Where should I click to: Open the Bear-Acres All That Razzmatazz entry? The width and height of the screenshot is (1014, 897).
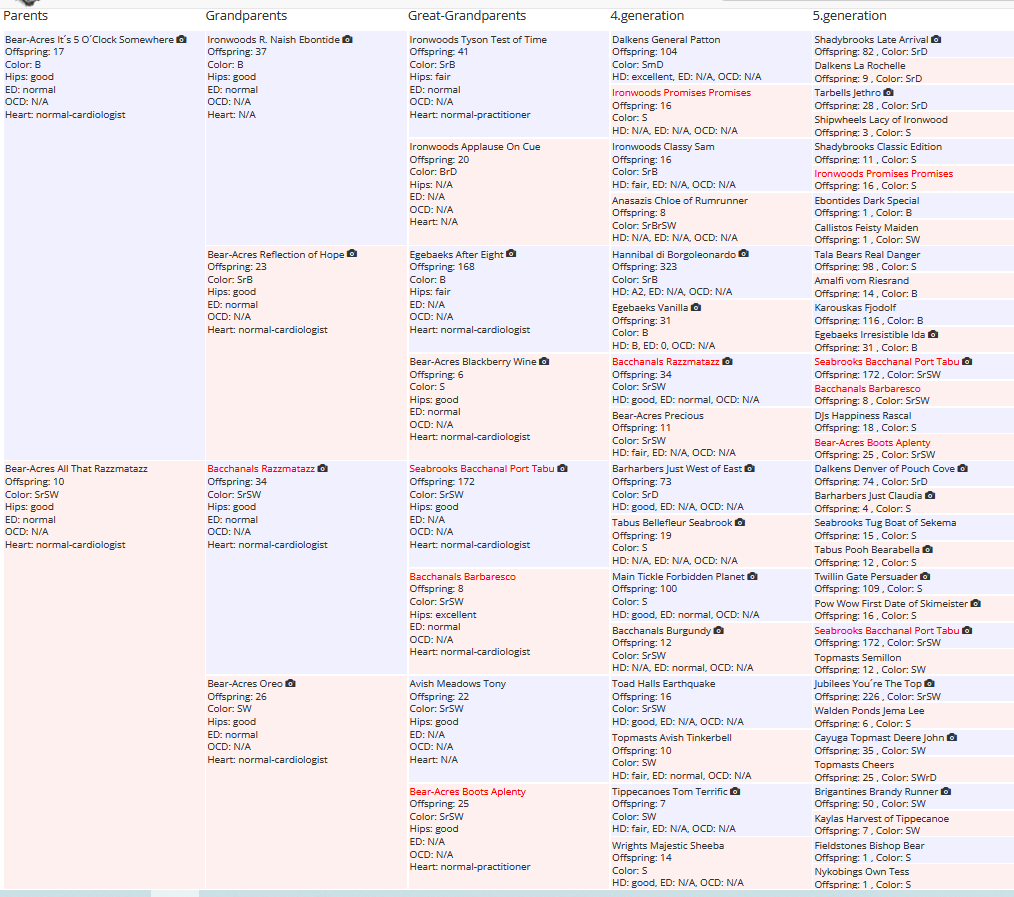[76, 469]
